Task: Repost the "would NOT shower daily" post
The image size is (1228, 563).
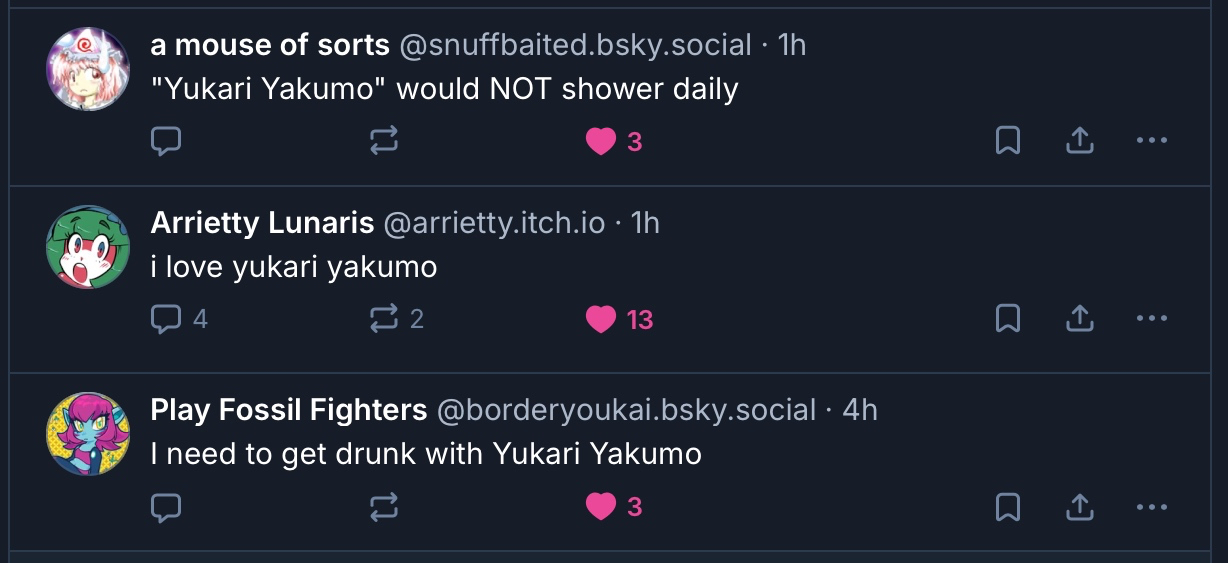Action: point(384,142)
